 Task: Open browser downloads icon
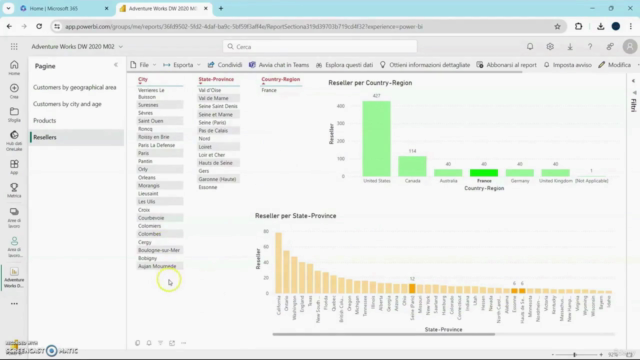(600, 27)
